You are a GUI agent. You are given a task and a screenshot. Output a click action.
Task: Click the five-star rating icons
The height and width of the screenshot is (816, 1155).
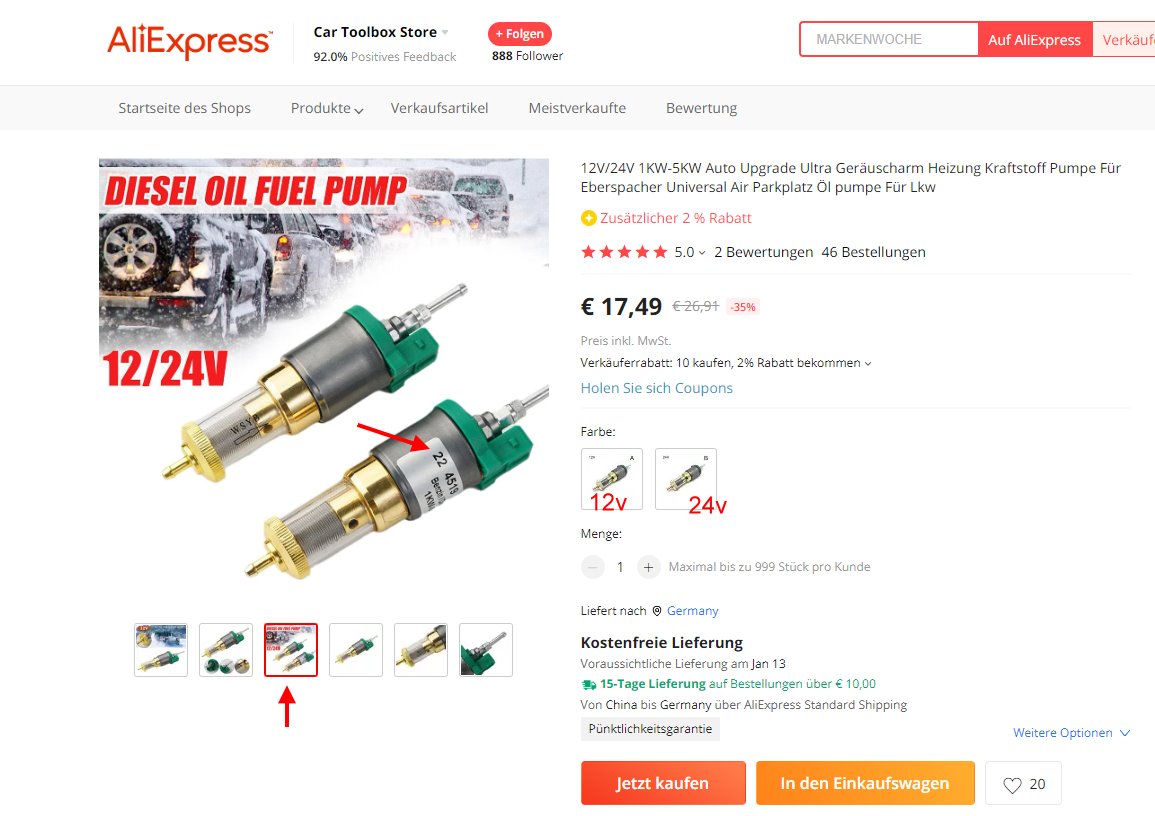click(x=624, y=252)
